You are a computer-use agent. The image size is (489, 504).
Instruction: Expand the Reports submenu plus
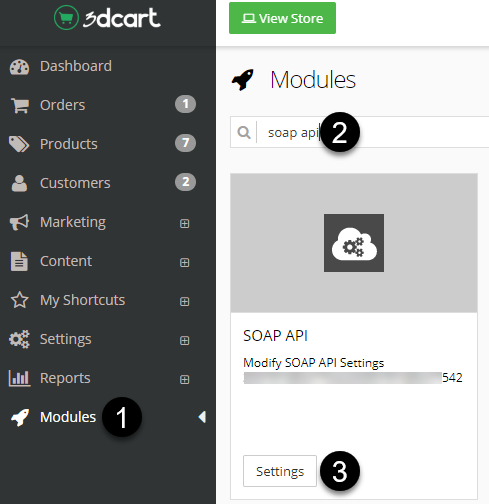coord(185,379)
